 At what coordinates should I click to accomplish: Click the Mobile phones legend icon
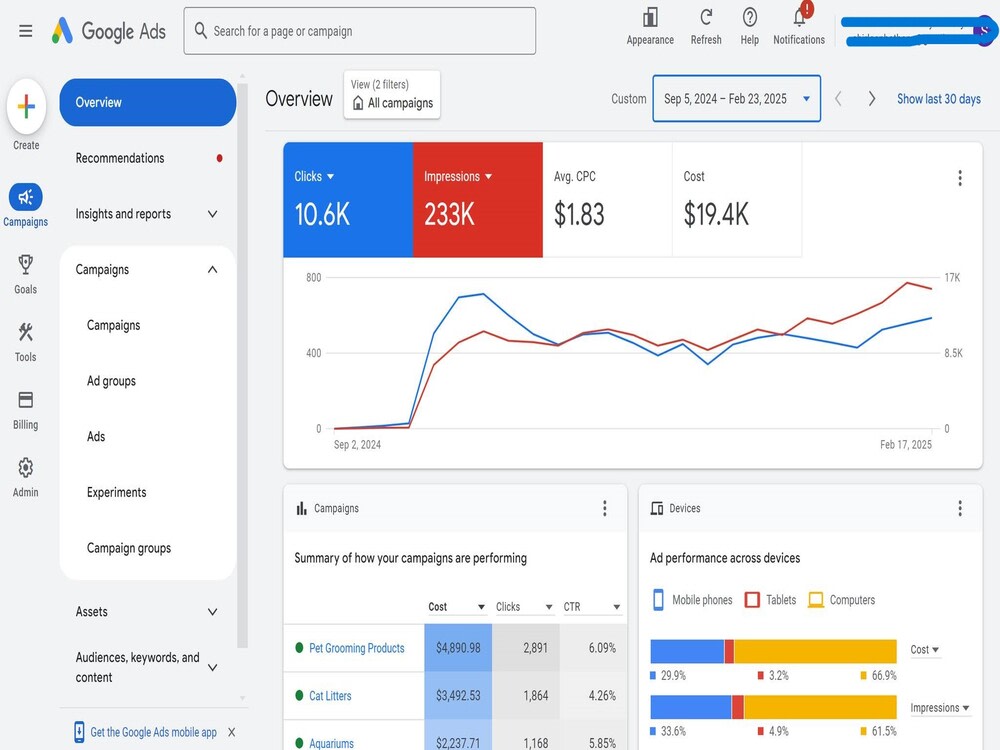(x=658, y=599)
